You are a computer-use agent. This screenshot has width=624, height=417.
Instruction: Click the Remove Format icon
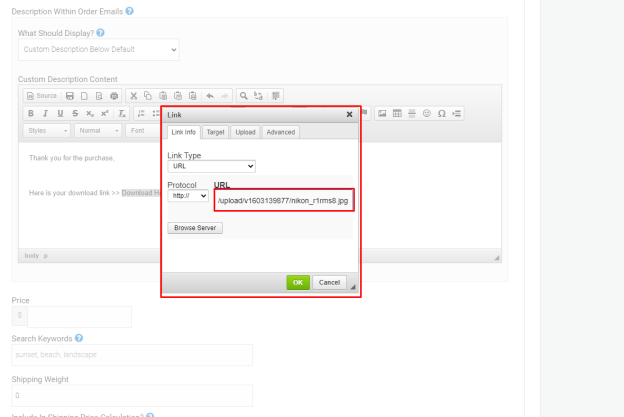pyautogui.click(x=122, y=113)
